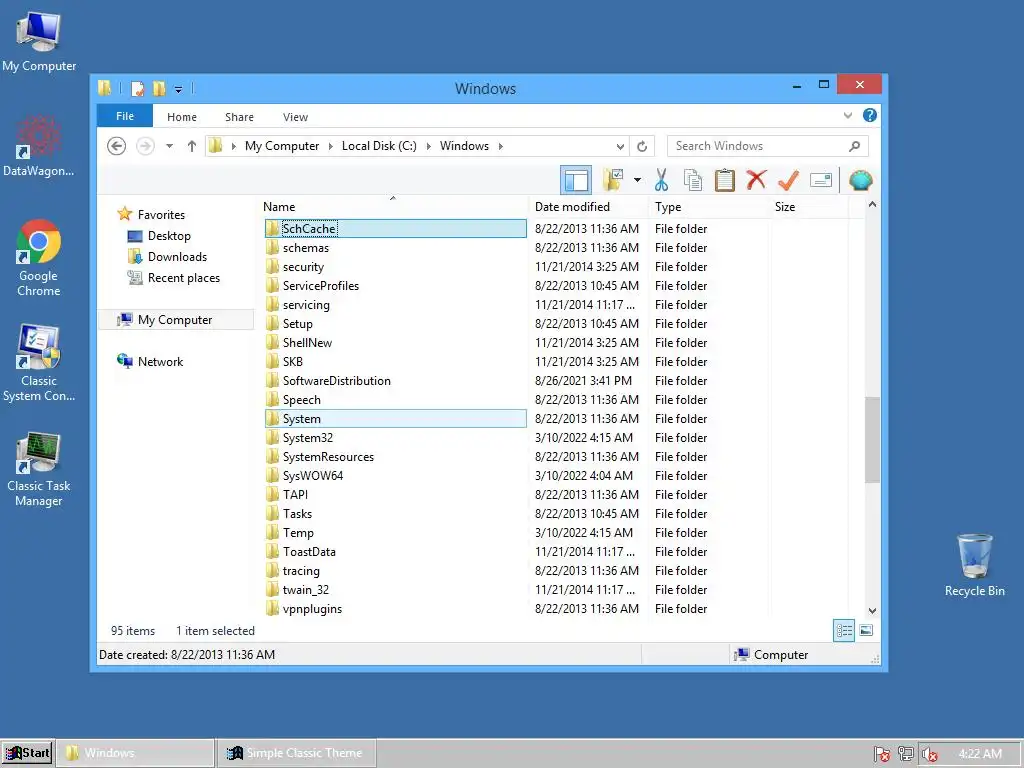Click the network tray icon
The width and height of the screenshot is (1024, 768).
coord(906,754)
